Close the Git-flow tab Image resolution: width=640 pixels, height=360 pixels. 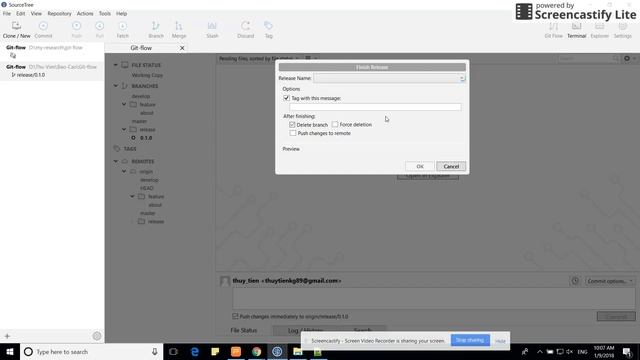(182, 48)
